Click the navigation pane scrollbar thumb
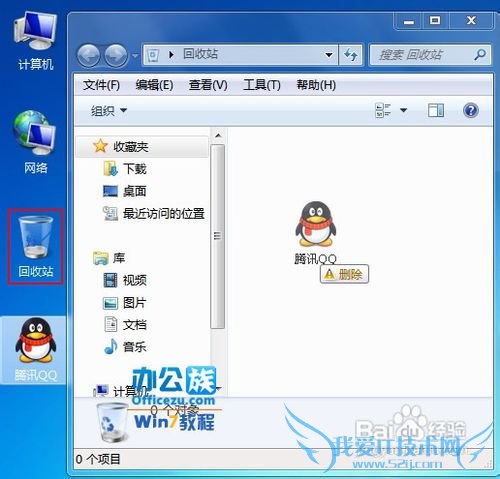Viewport: 500px width, 479px height. tap(218, 237)
